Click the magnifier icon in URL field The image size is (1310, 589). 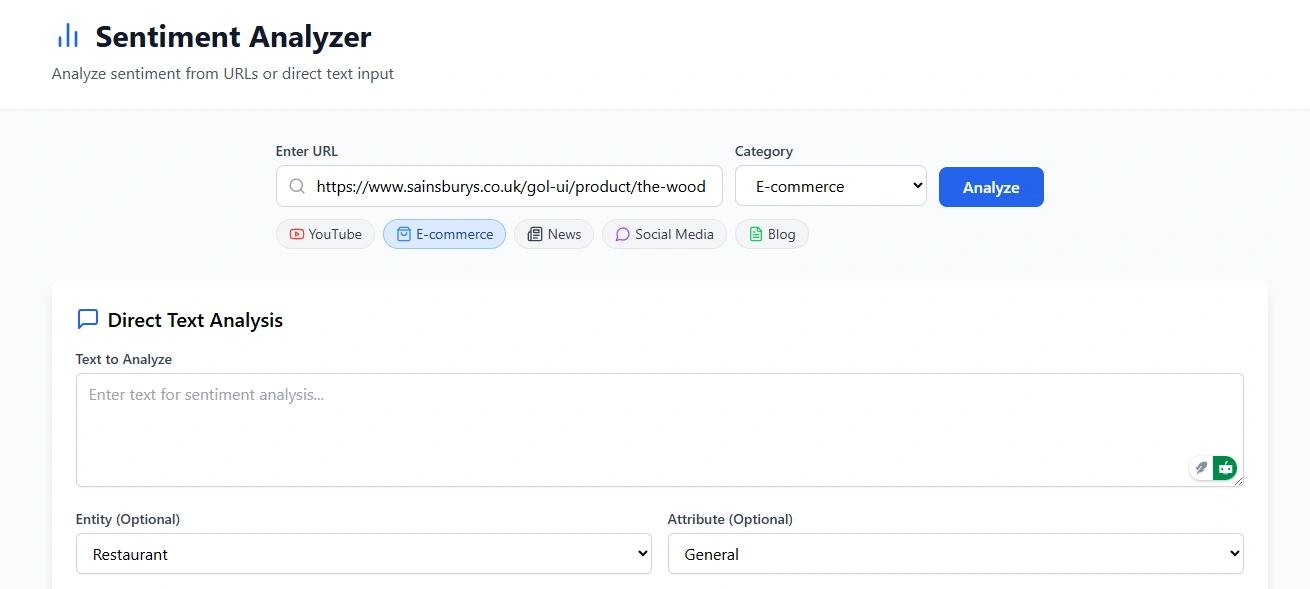tap(297, 186)
